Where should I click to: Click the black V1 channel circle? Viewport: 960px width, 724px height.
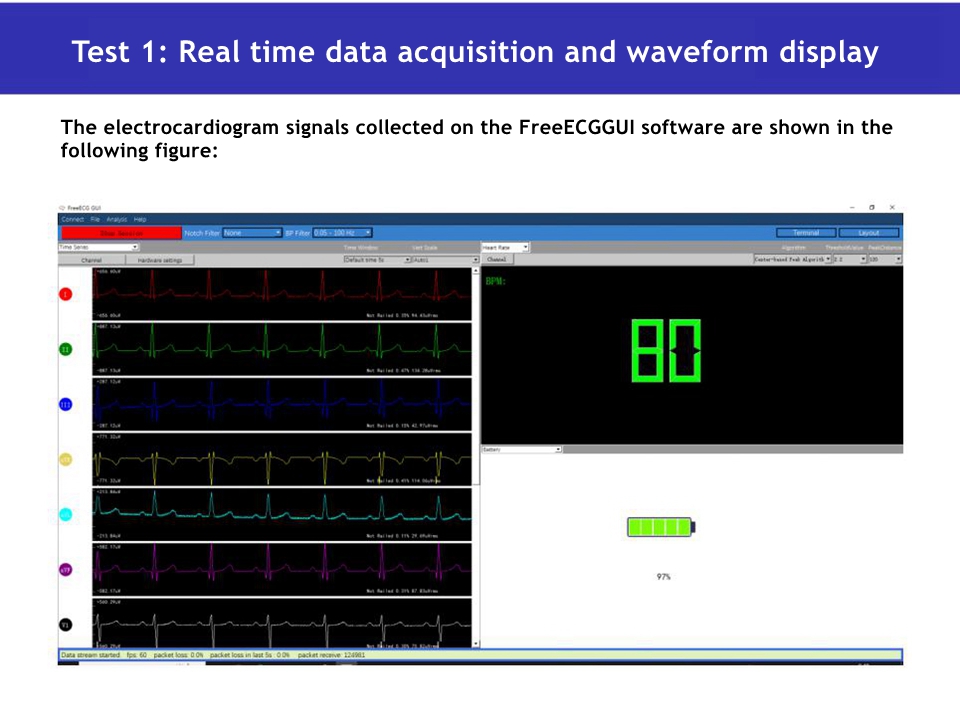66,624
